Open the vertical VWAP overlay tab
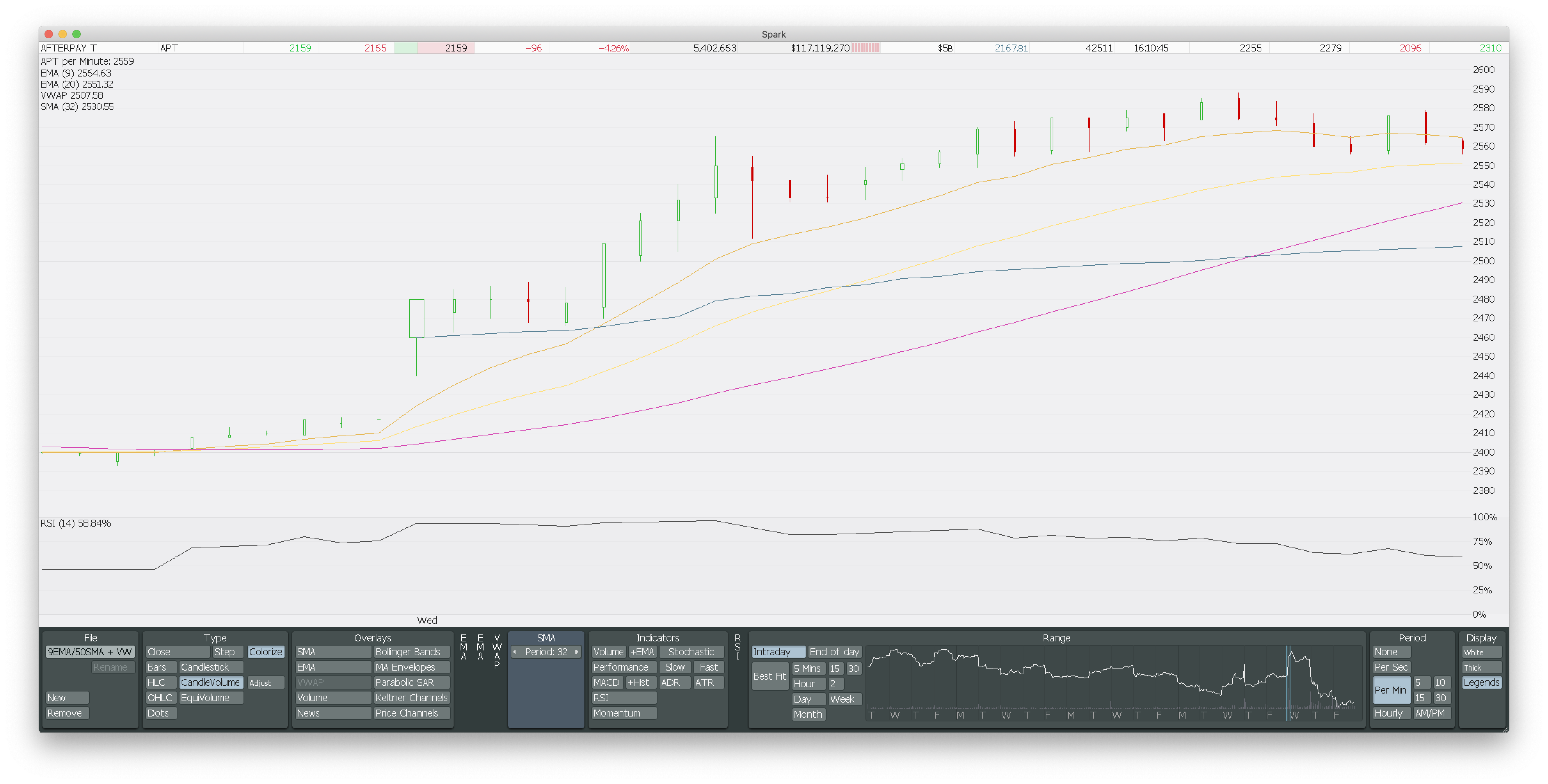1548x784 pixels. (x=496, y=651)
